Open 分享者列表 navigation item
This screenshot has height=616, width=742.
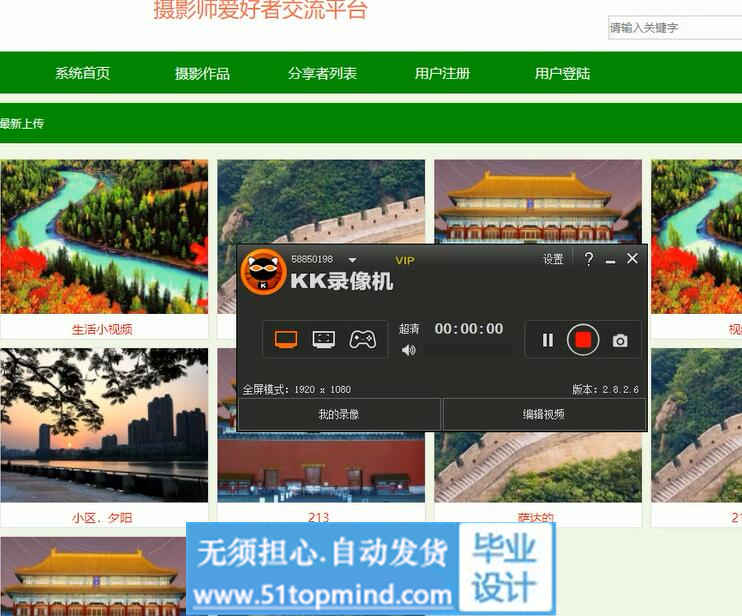point(322,73)
